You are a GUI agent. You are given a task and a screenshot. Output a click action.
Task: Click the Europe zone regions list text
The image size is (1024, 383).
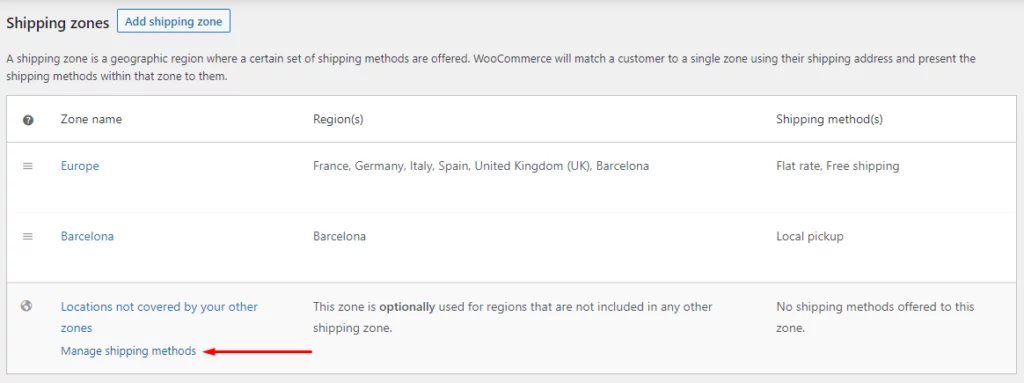tap(481, 166)
